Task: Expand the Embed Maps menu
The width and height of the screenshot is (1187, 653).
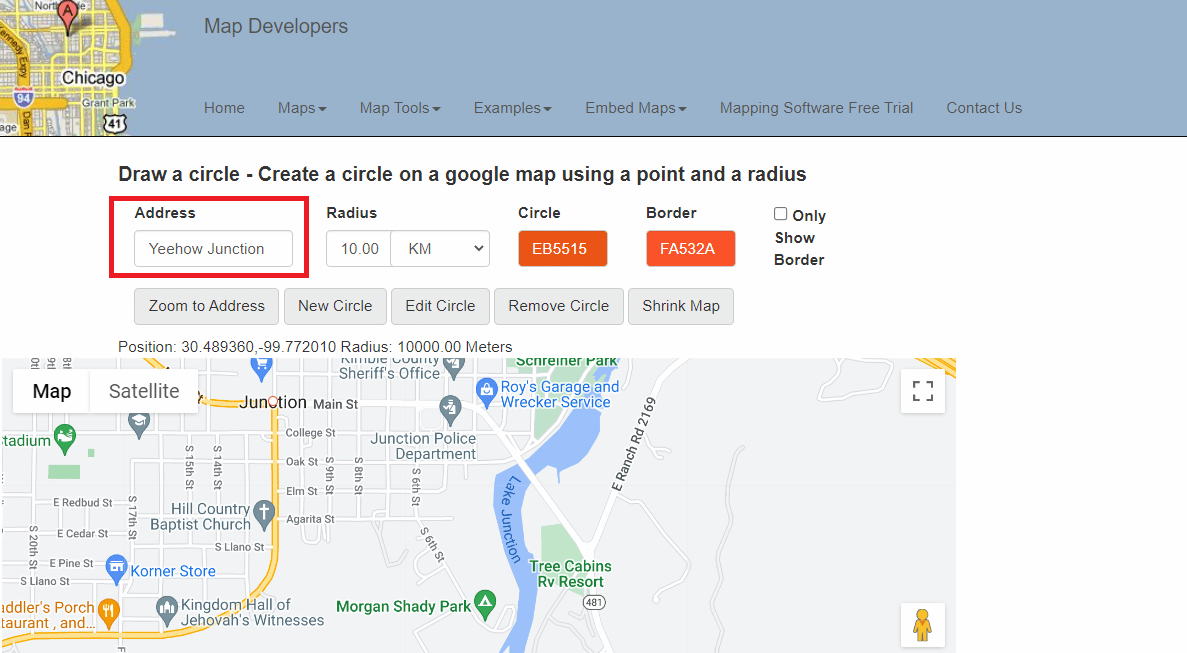Action: (636, 108)
